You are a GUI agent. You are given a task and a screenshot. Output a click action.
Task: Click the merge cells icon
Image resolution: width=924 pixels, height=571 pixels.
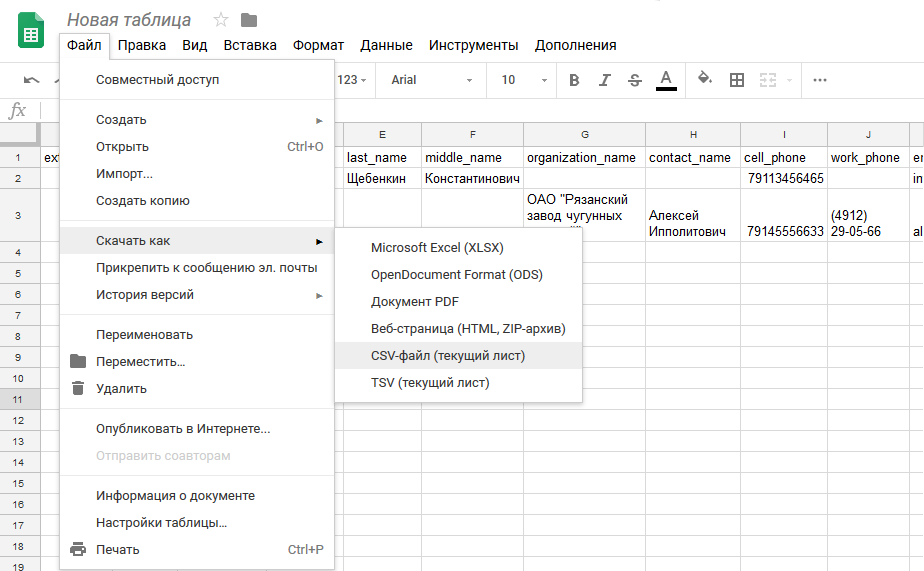click(x=768, y=80)
